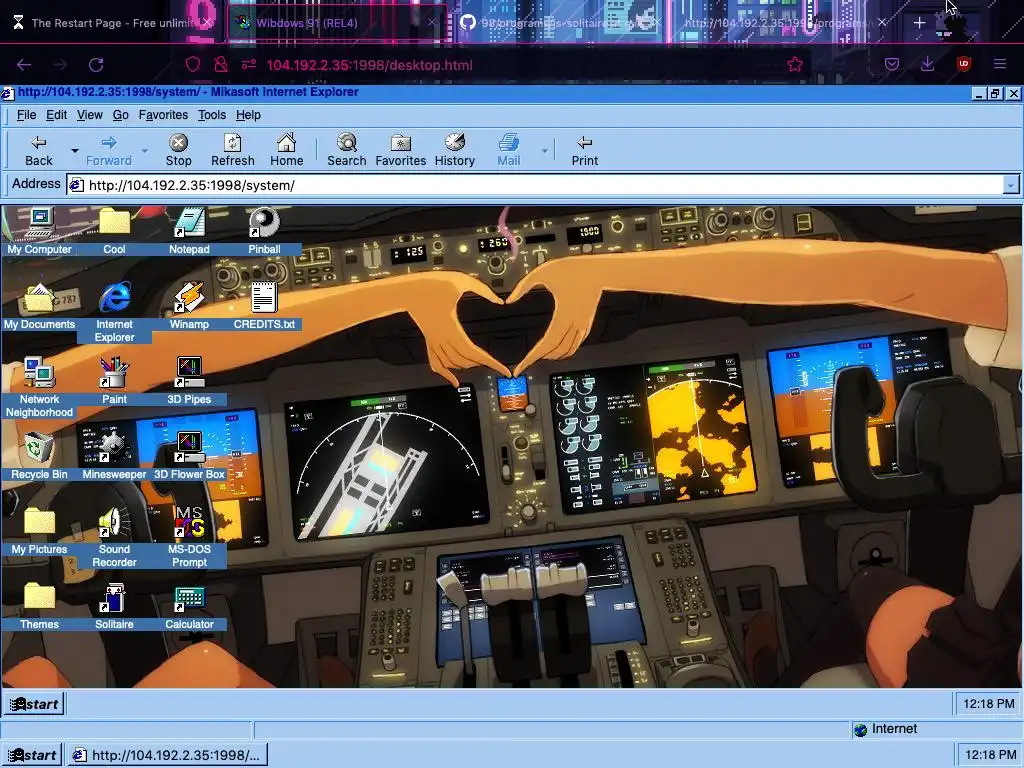The width and height of the screenshot is (1024, 768).
Task: Expand the Mail dropdown arrow
Action: point(544,151)
